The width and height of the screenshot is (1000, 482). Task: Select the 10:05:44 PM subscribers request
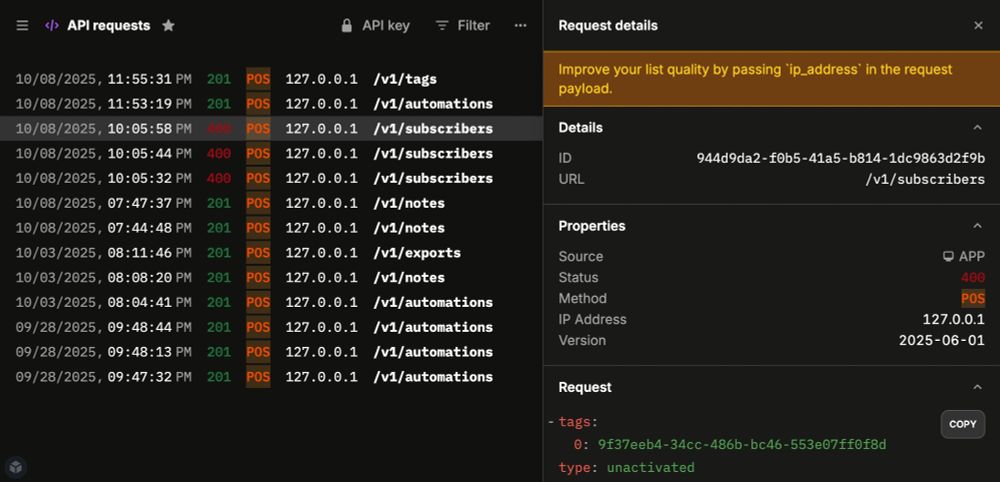tap(250, 154)
